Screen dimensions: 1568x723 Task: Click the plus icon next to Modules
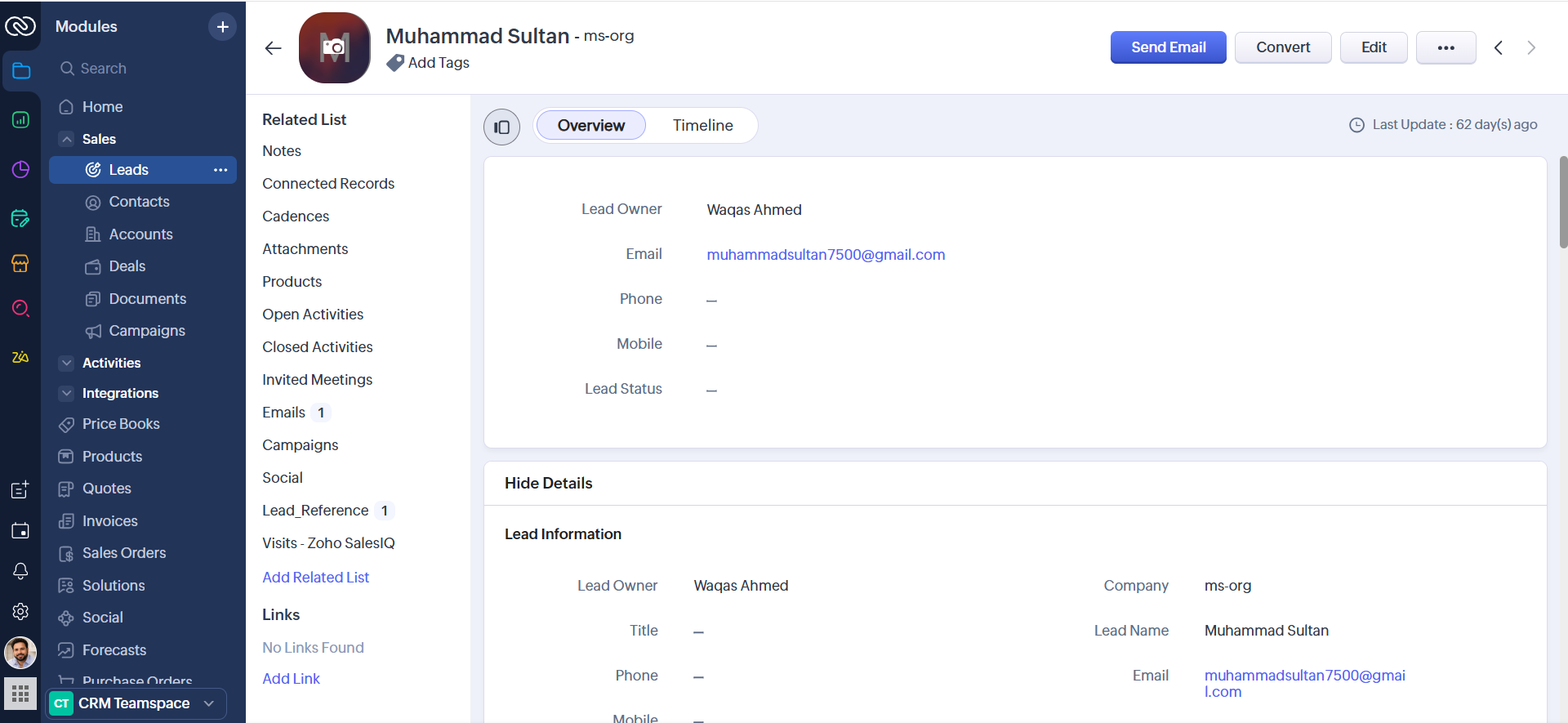click(x=222, y=27)
